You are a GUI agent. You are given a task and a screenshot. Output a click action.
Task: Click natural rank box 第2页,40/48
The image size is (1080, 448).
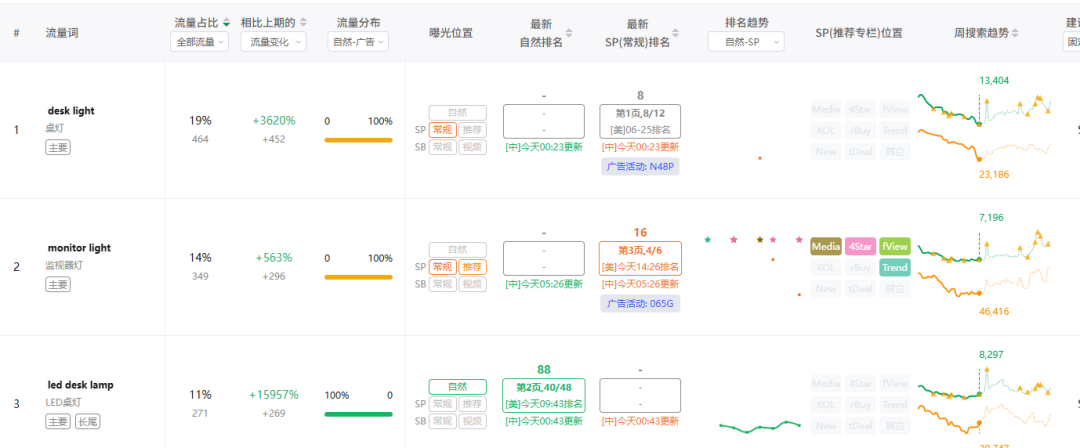click(x=544, y=396)
